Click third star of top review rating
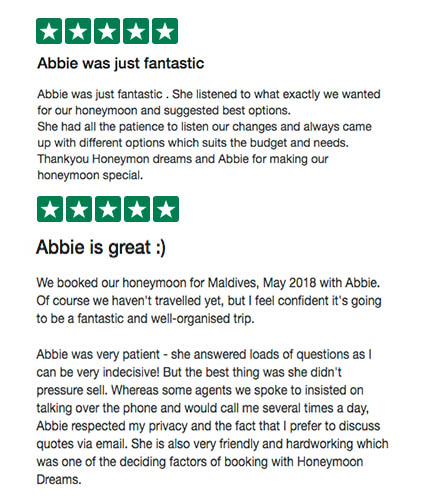 click(107, 31)
